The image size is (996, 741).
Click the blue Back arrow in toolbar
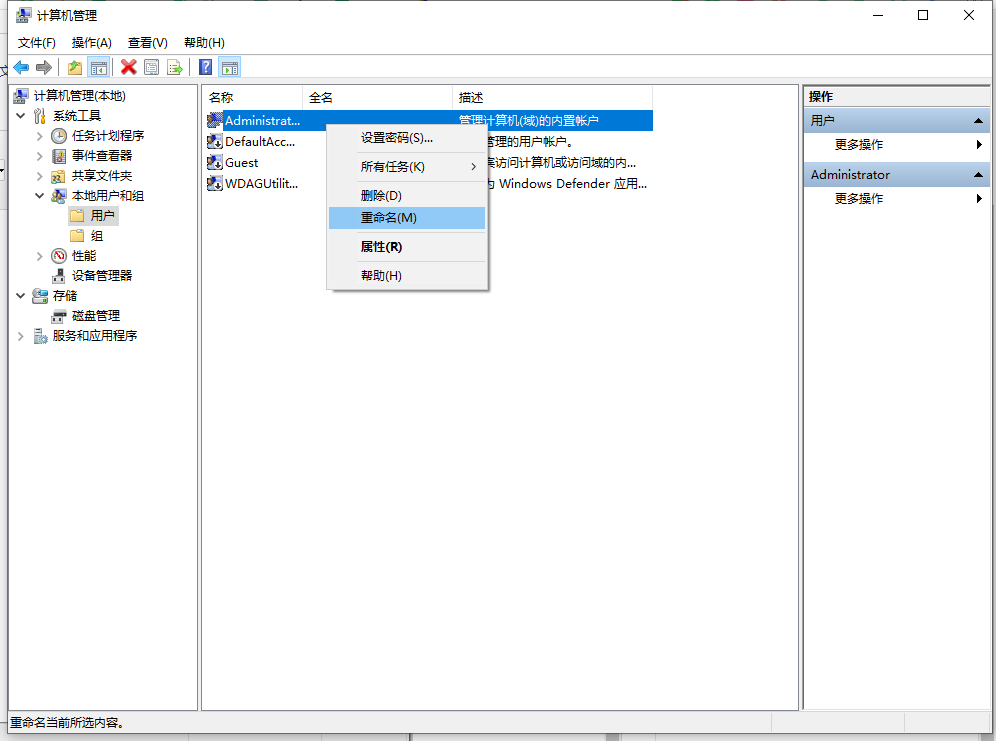pos(21,67)
